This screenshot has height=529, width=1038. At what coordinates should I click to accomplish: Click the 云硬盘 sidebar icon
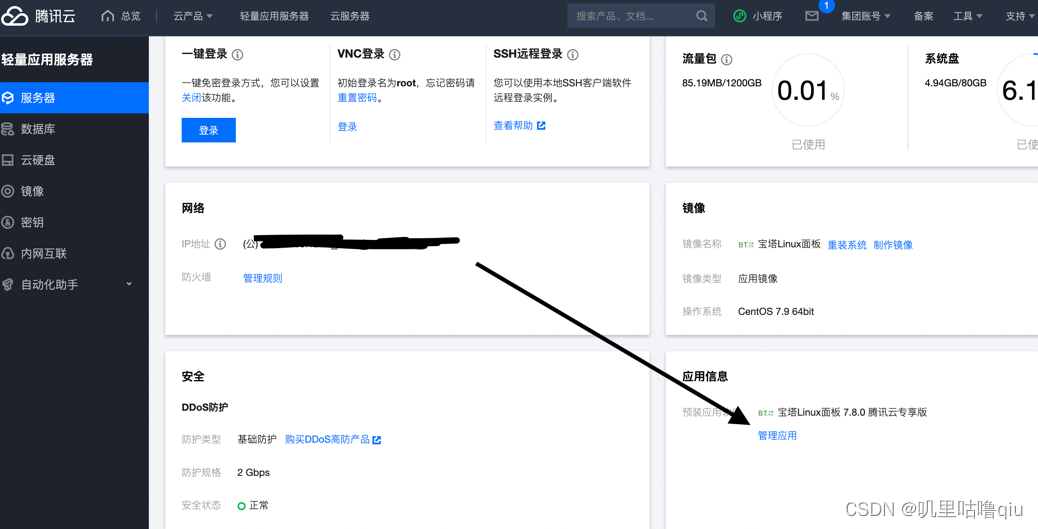8,160
